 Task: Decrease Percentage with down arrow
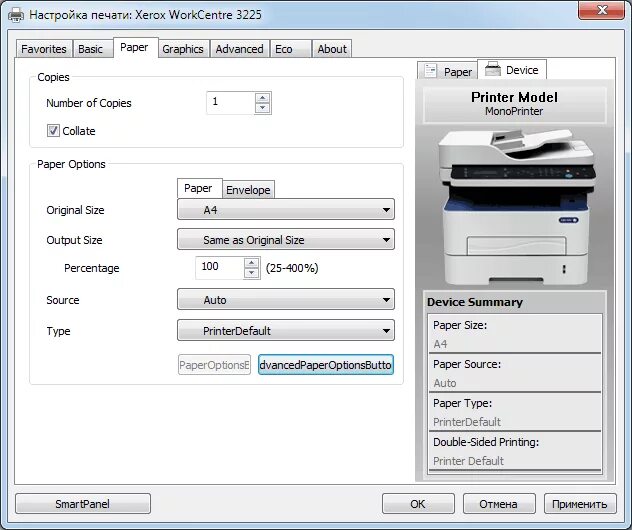click(x=252, y=273)
